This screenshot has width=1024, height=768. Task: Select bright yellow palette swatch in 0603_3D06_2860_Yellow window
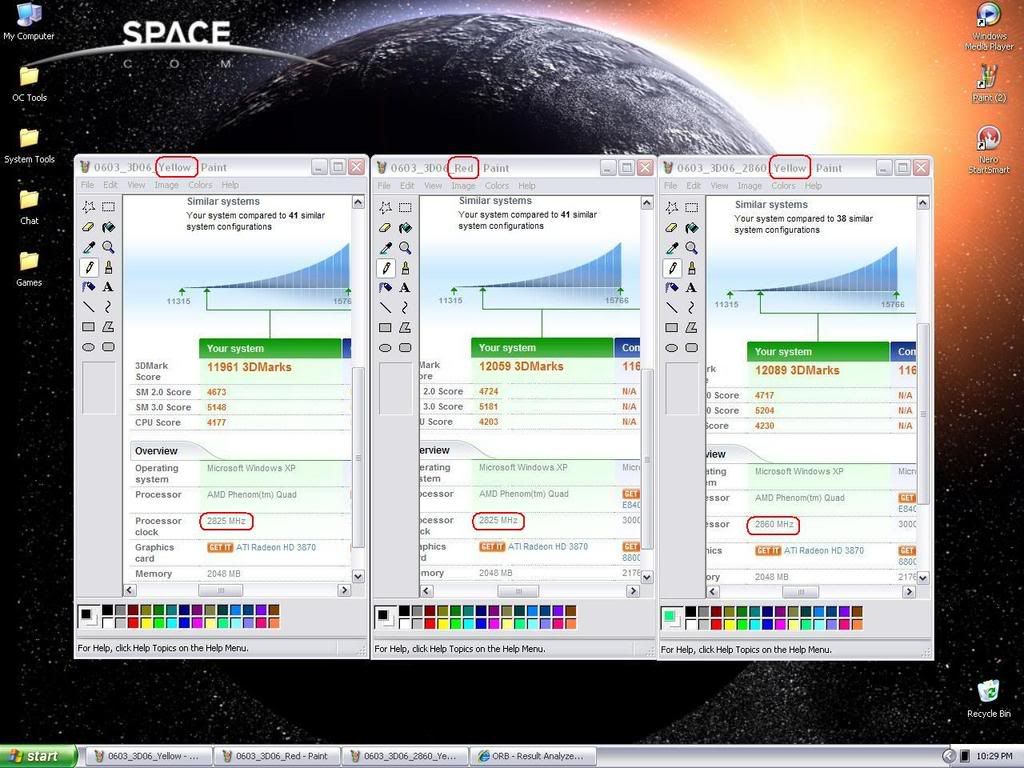[729, 624]
